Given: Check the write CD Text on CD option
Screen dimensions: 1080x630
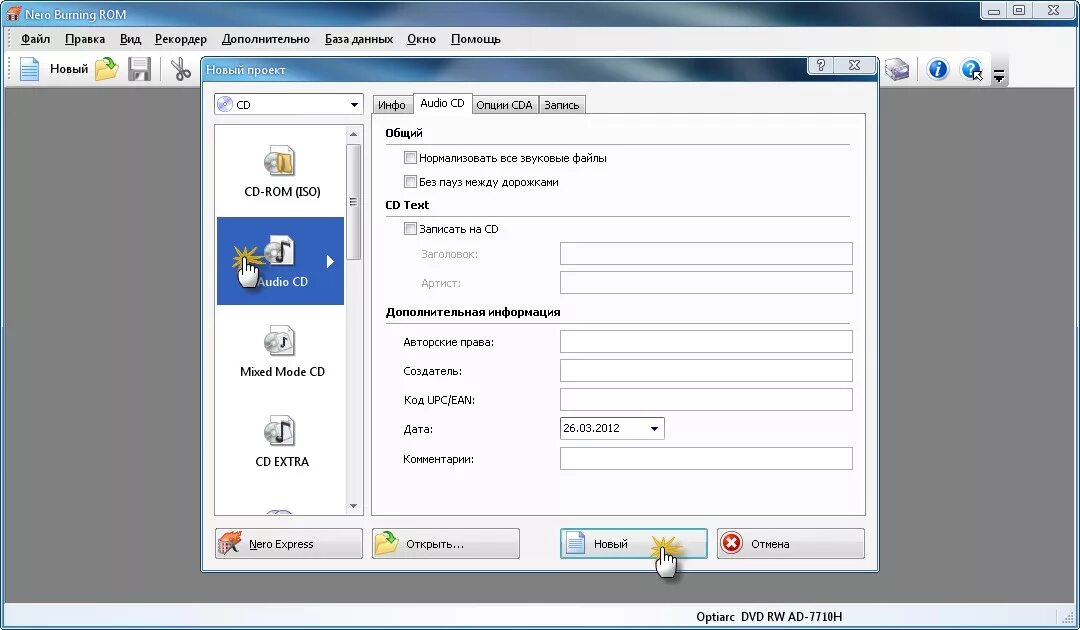Looking at the screenshot, I should click(x=411, y=229).
